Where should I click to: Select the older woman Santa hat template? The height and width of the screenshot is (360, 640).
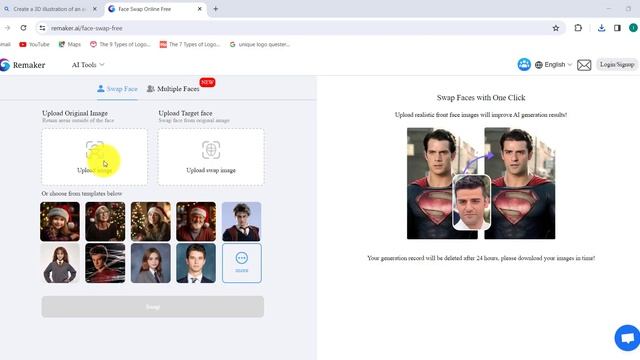105,222
